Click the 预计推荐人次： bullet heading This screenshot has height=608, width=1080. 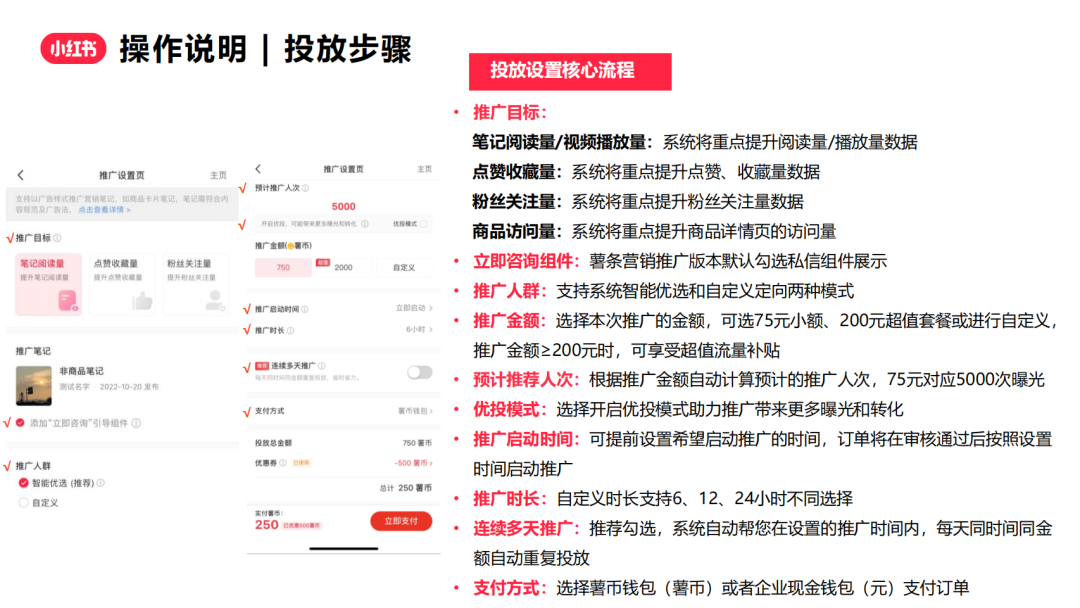(527, 380)
